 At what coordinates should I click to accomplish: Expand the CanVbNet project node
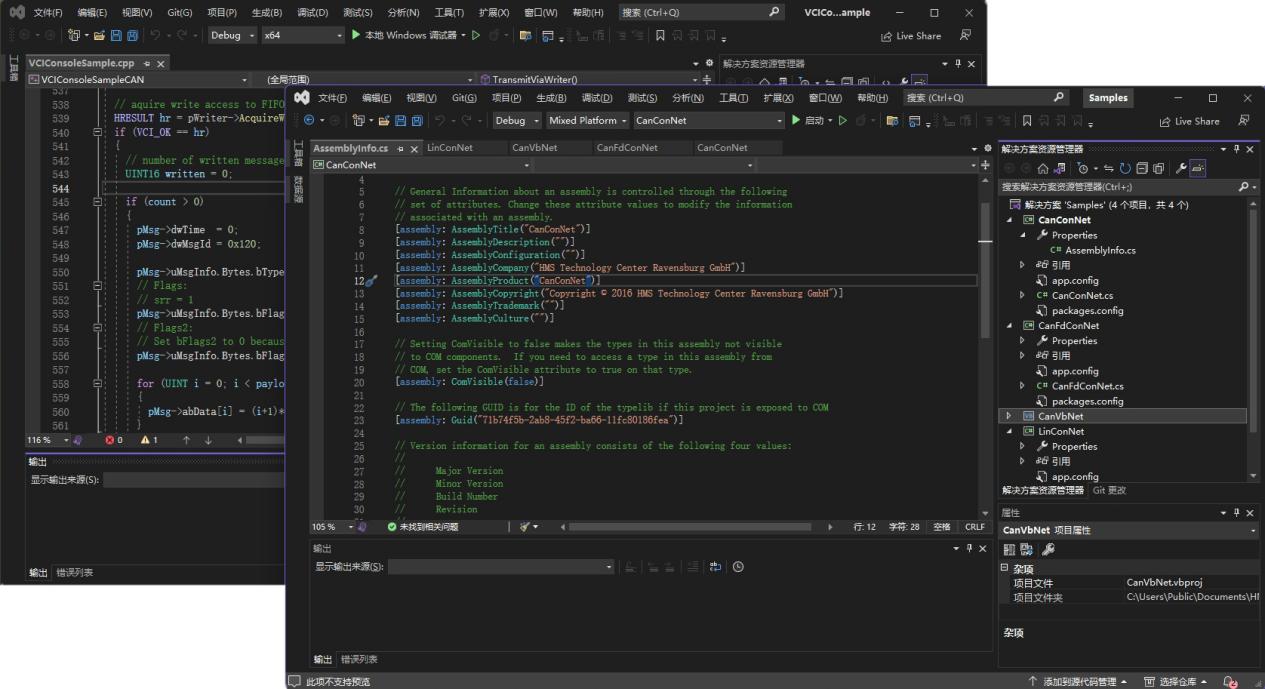click(x=1008, y=416)
